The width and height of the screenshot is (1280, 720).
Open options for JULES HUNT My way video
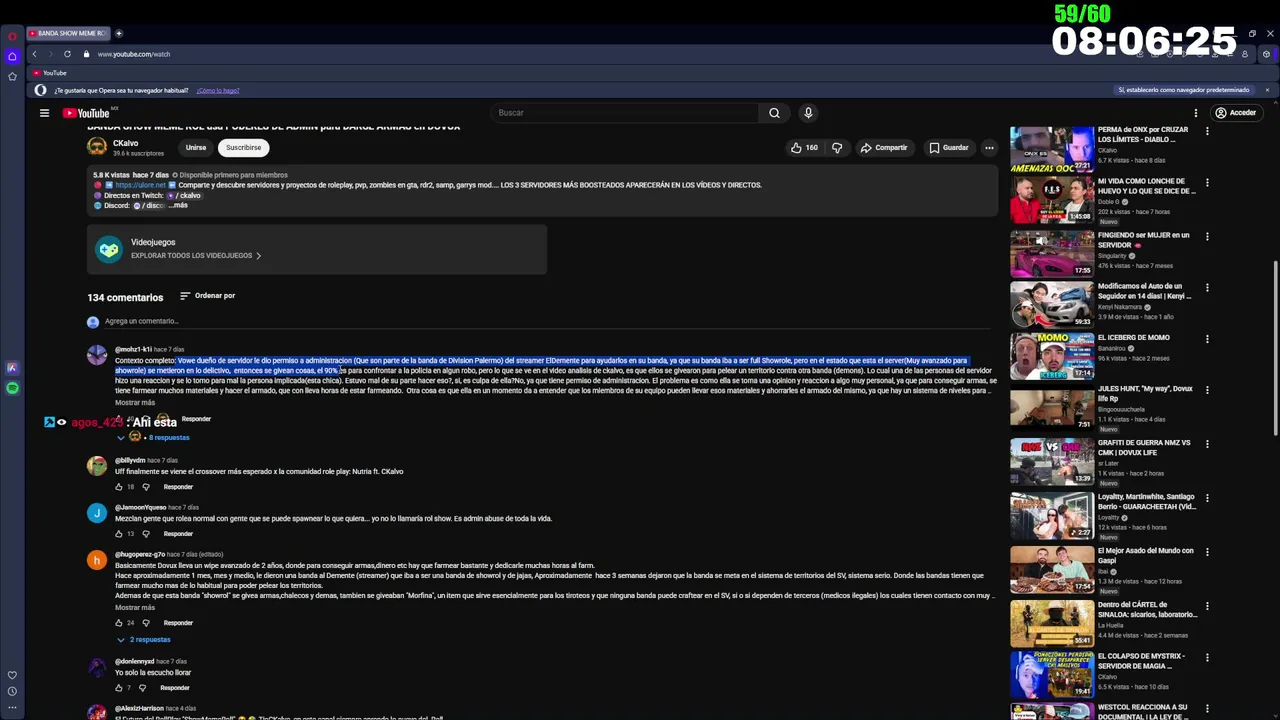(1207, 390)
